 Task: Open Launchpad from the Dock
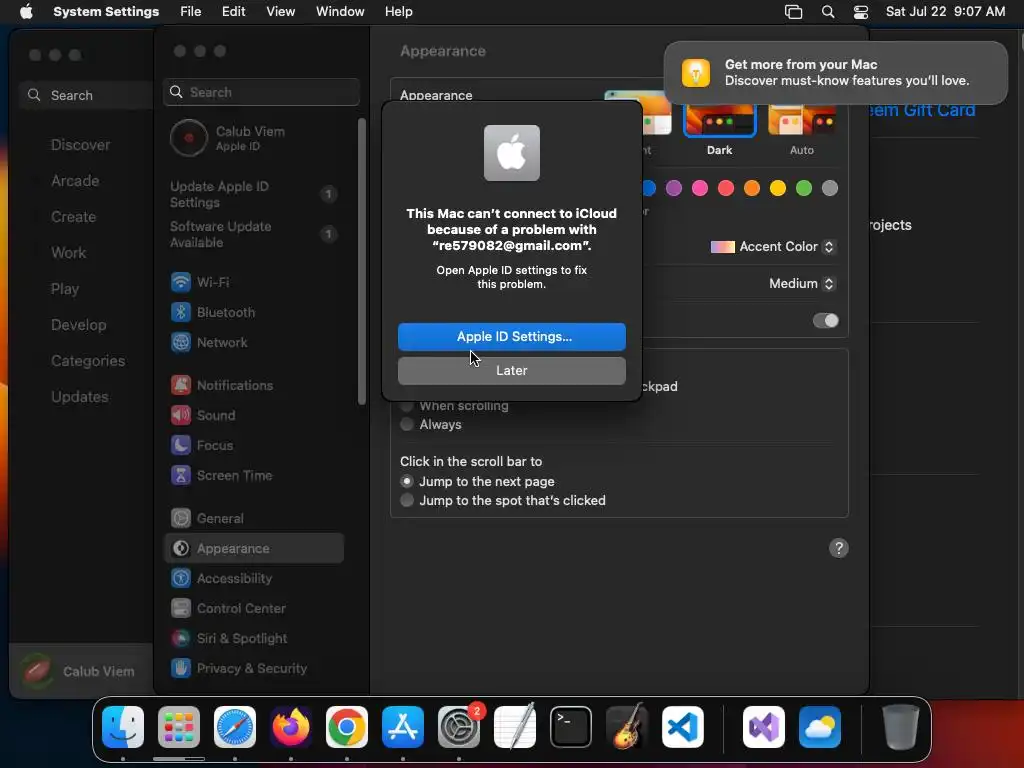tap(179, 727)
